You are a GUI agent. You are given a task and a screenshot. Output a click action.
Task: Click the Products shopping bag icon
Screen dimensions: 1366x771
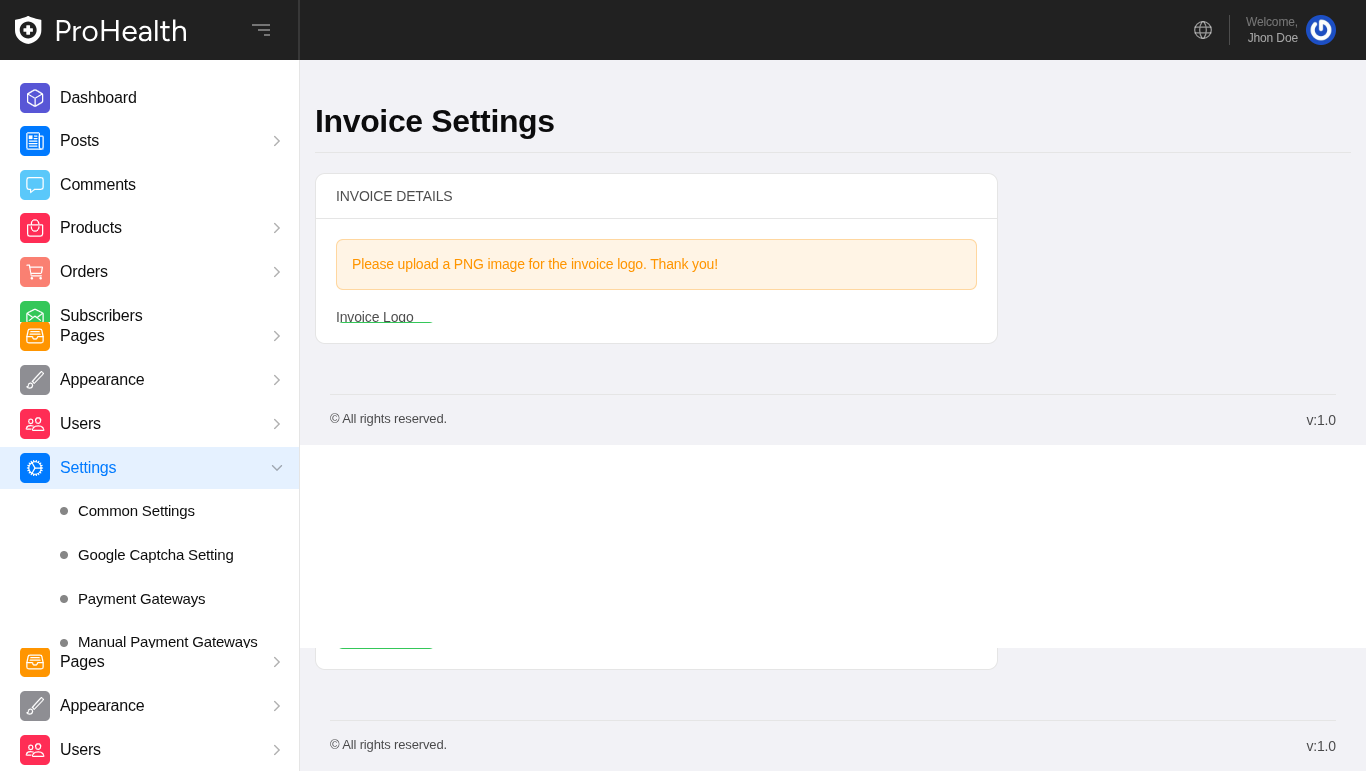pos(35,228)
